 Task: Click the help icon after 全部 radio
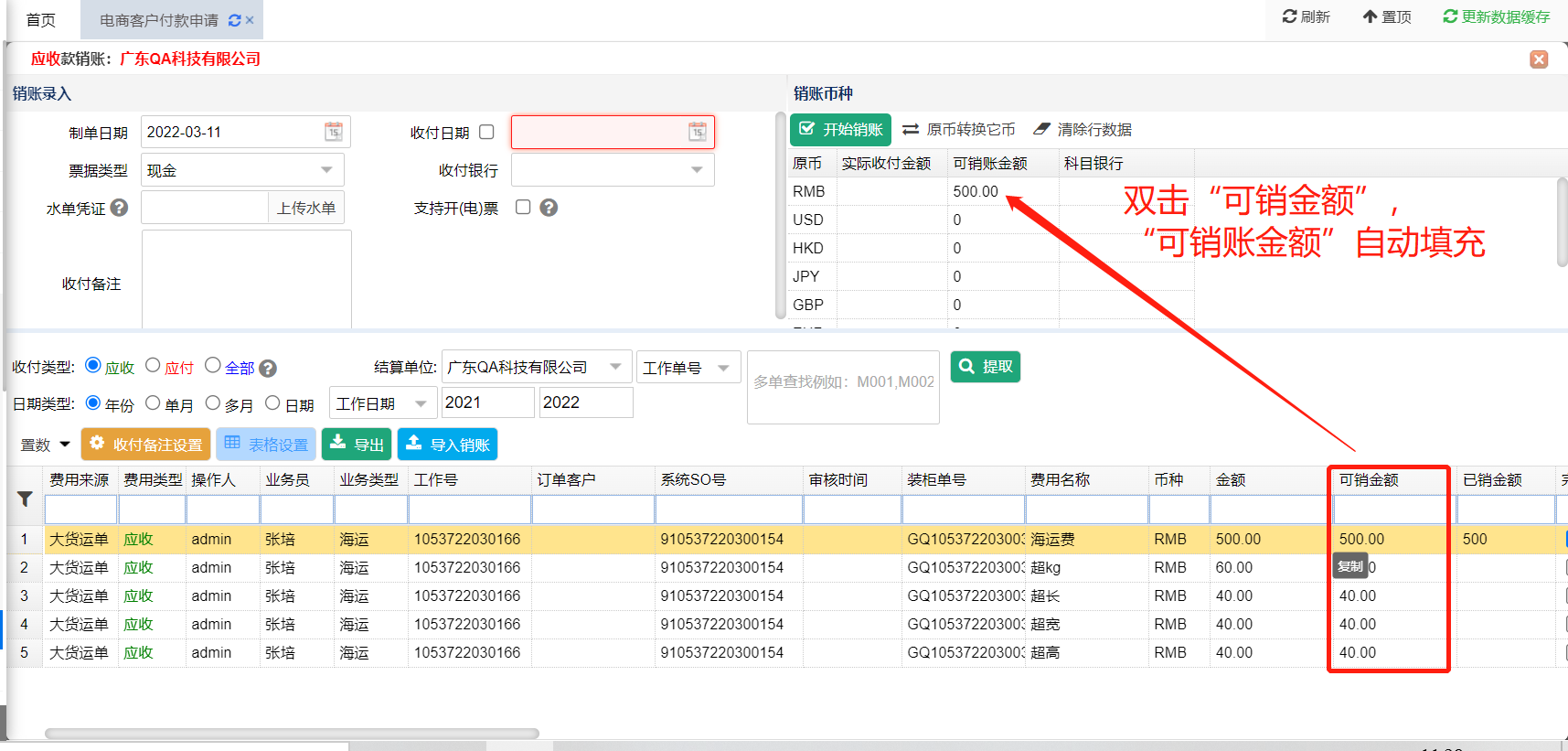click(268, 369)
